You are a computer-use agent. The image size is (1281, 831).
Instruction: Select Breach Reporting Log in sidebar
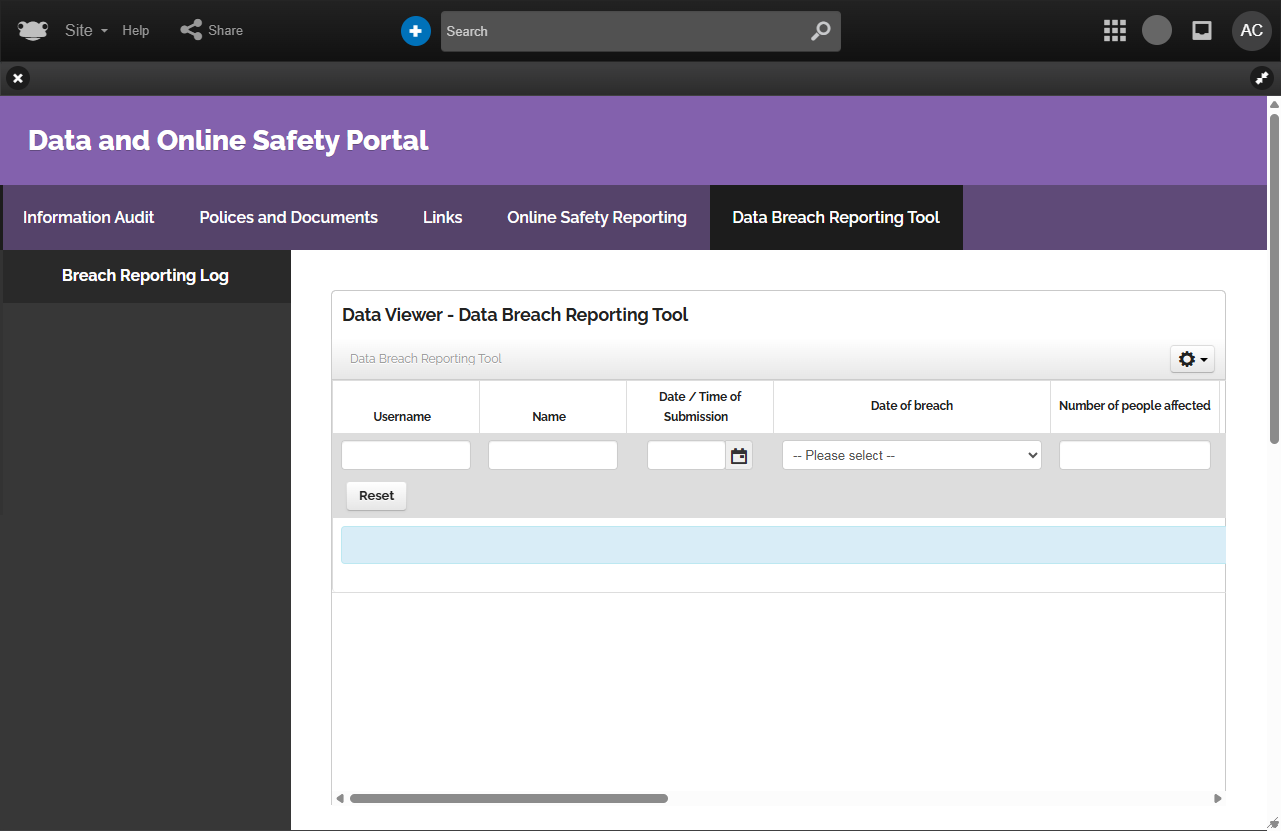pyautogui.click(x=145, y=275)
